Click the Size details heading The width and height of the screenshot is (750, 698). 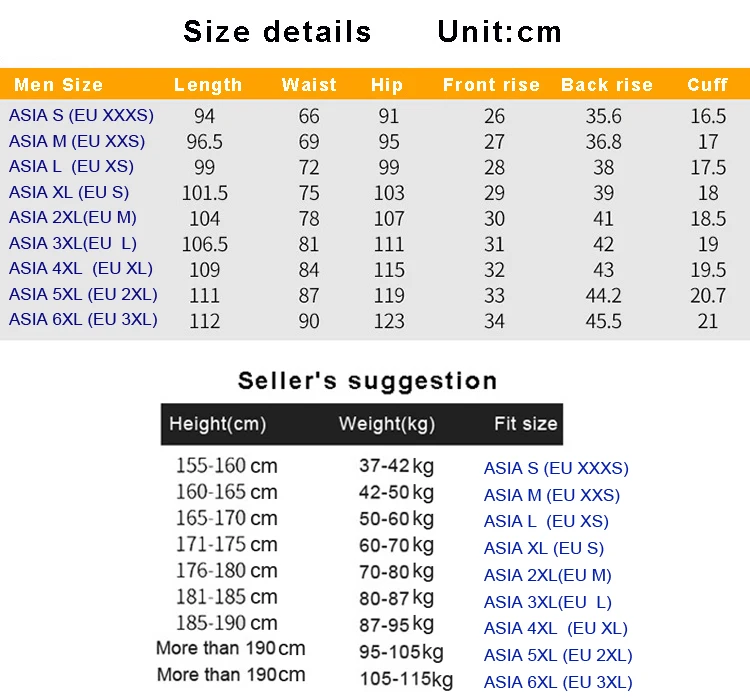[277, 32]
